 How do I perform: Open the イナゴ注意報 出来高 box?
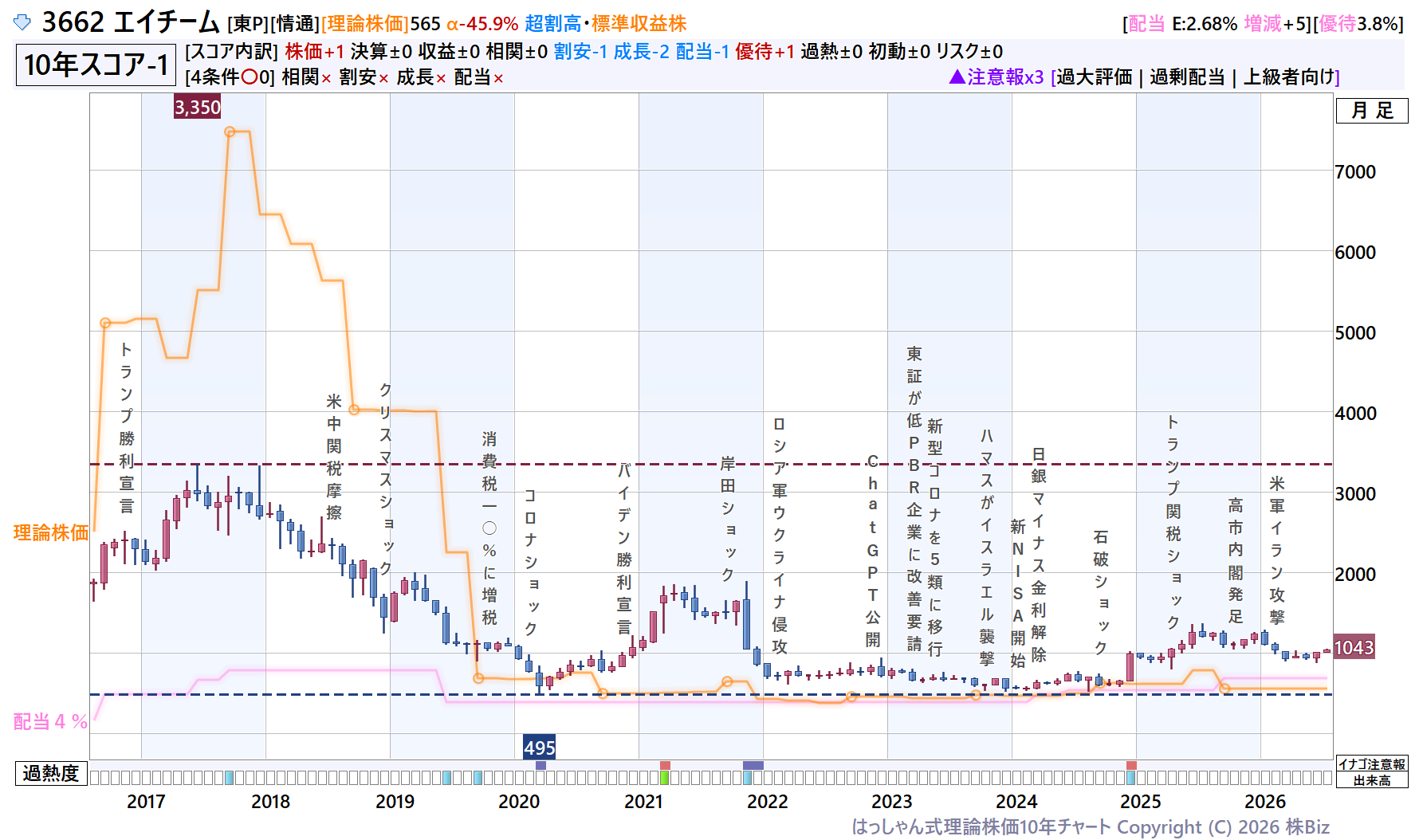coord(1372,772)
